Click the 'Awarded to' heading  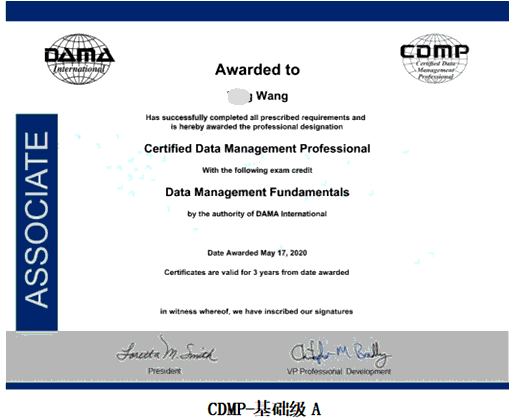click(257, 70)
